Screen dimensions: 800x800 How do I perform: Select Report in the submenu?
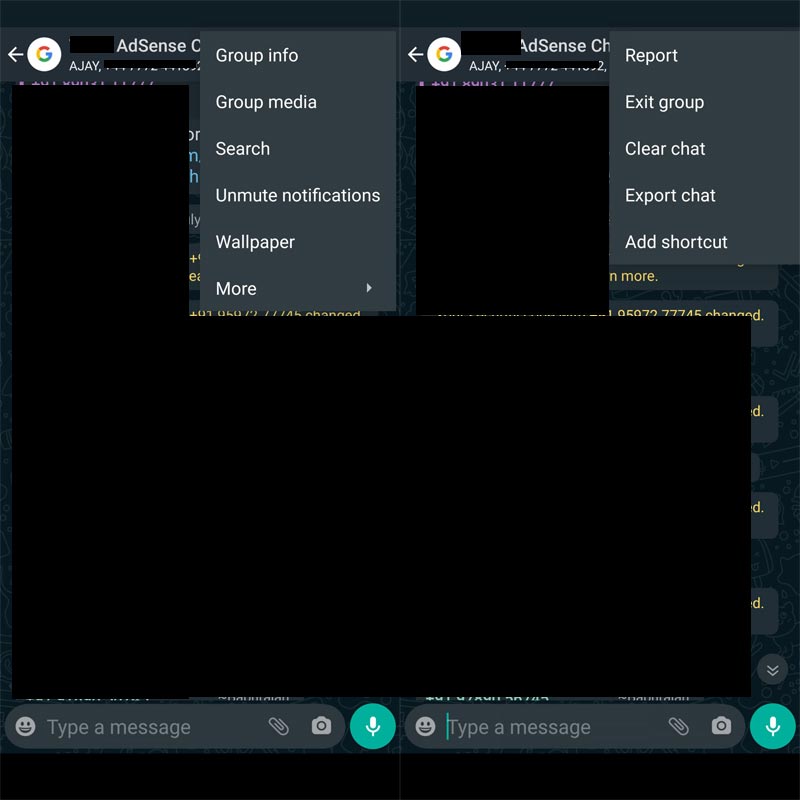pyautogui.click(x=705, y=55)
